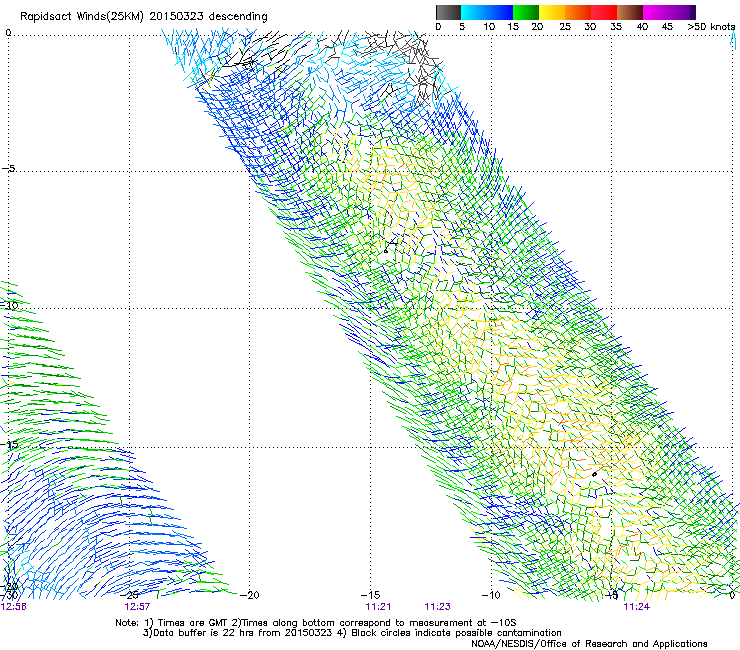The image size is (740, 650).
Task: Click the black contamination circle near -16S
Action: (594, 474)
